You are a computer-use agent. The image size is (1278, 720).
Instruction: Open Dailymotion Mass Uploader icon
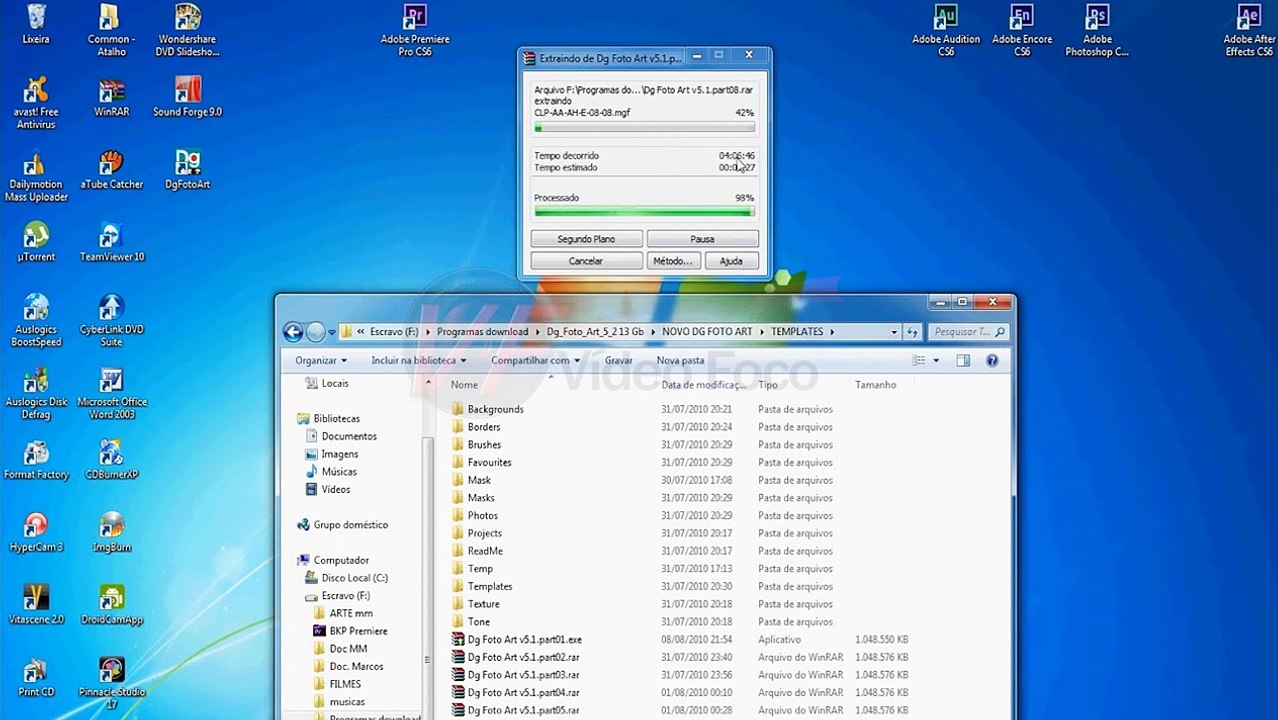click(x=36, y=176)
